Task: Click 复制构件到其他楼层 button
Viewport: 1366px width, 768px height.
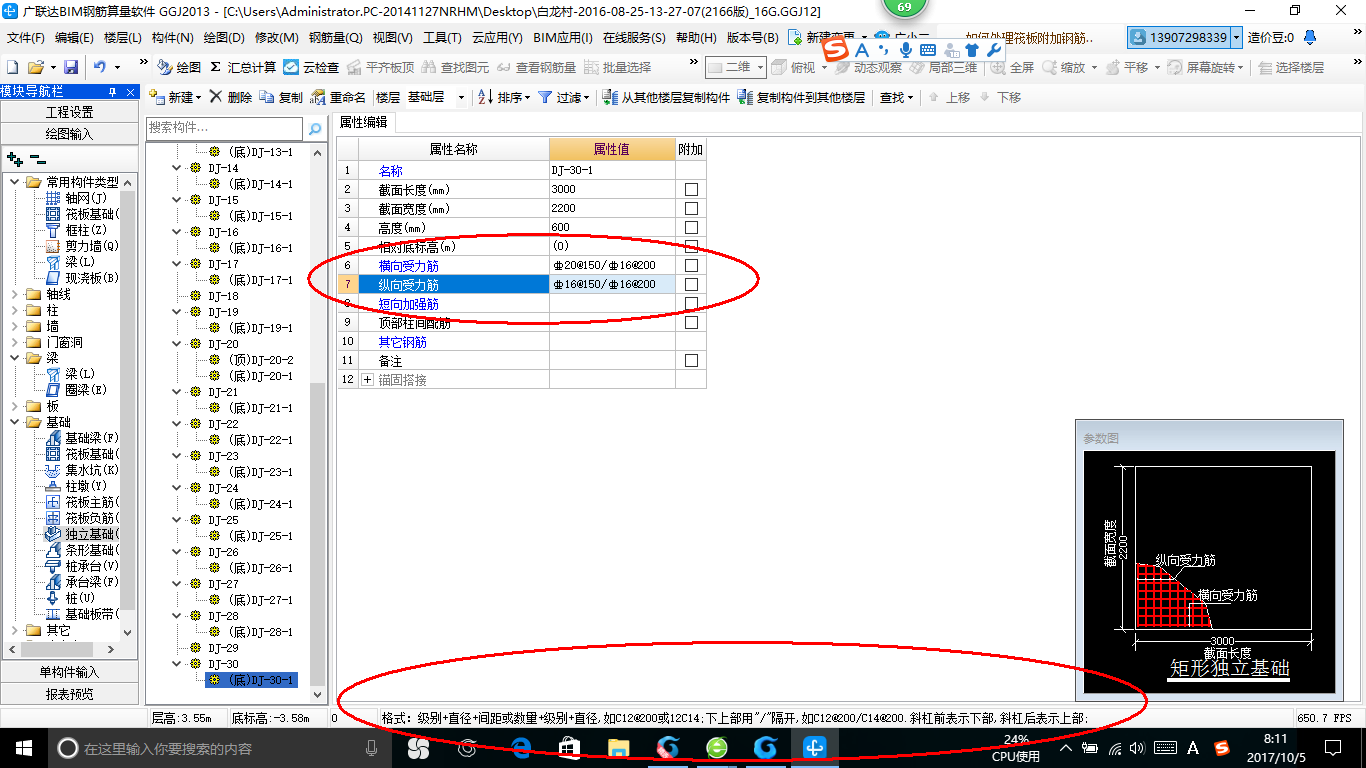Action: (x=801, y=97)
